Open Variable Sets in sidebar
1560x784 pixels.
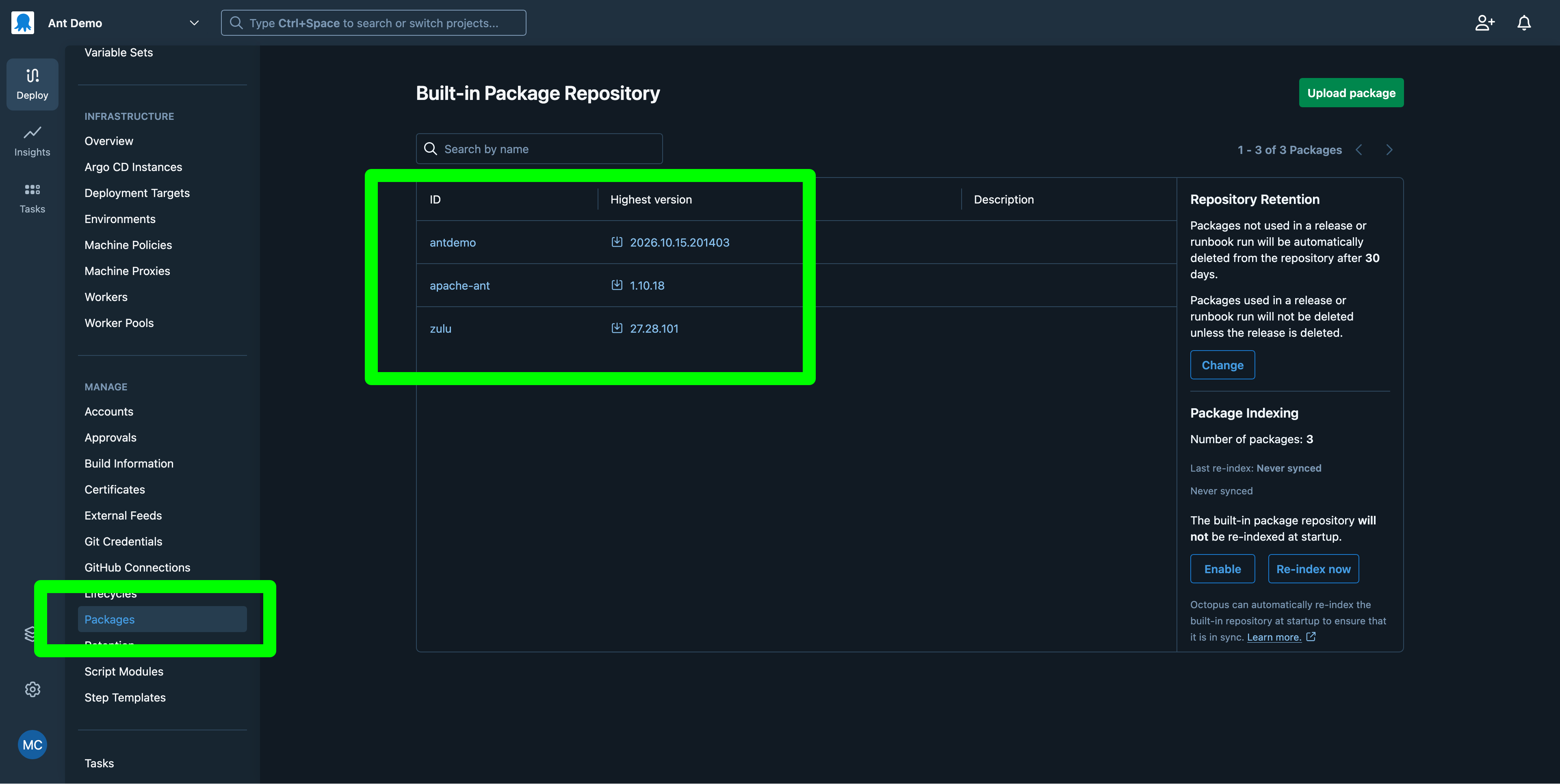click(119, 52)
